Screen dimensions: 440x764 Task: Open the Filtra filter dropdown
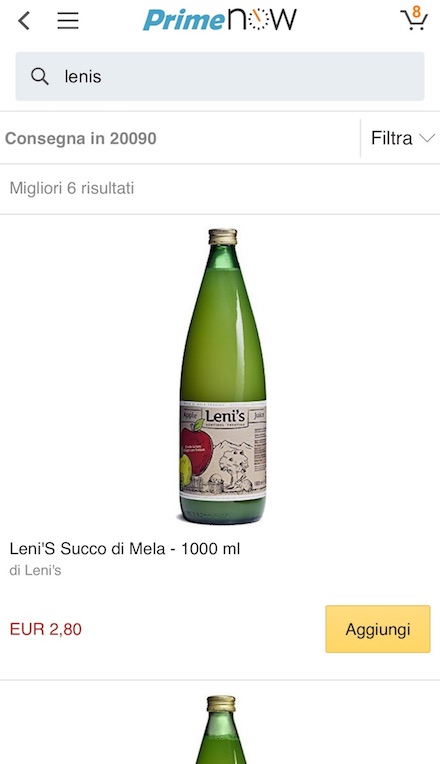pyautogui.click(x=401, y=138)
